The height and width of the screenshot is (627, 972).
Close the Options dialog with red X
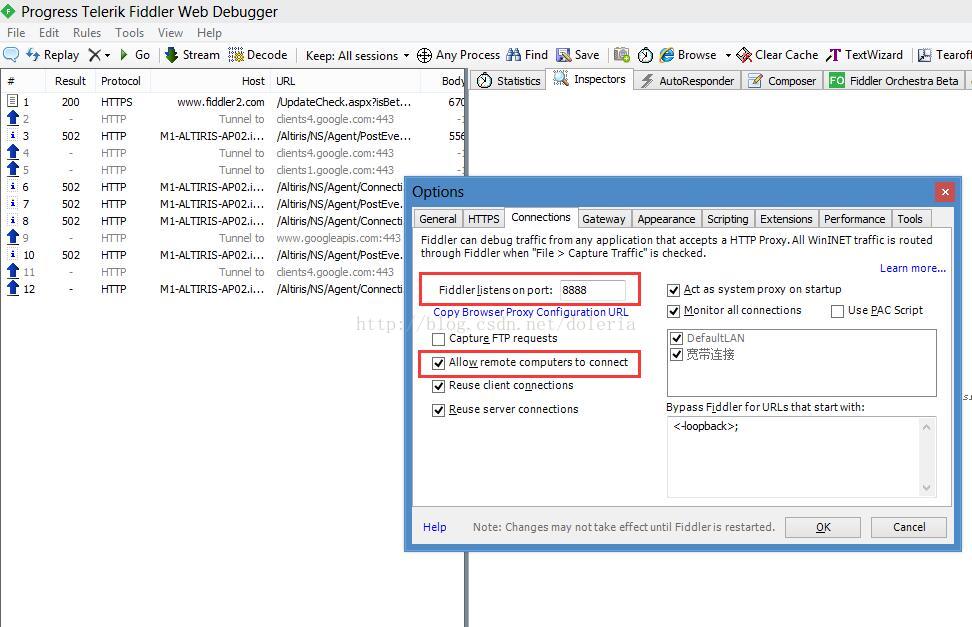click(945, 192)
